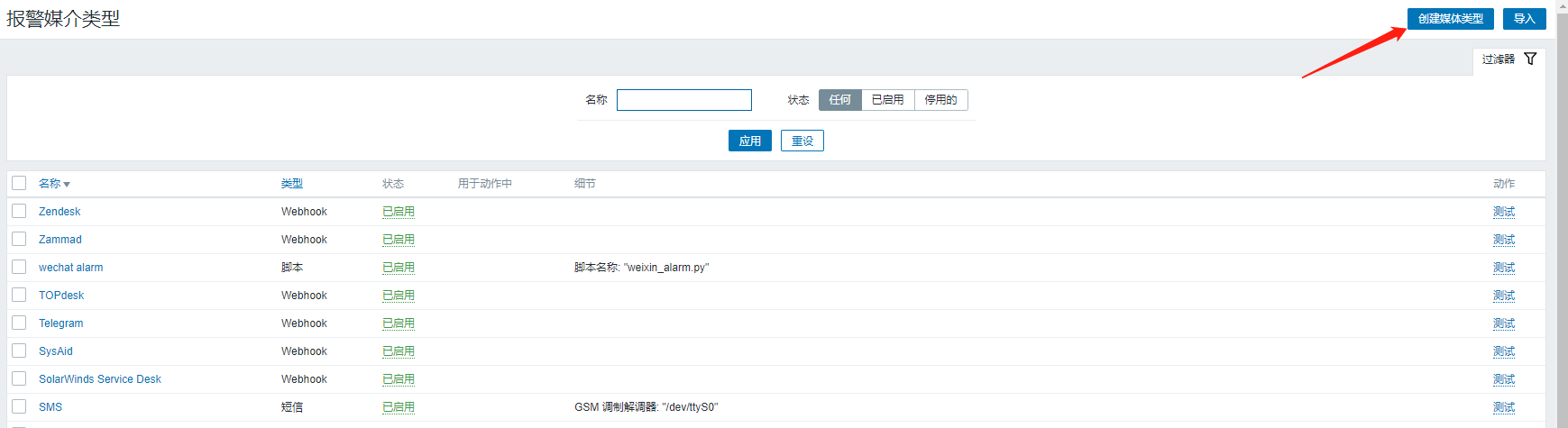Check the SMS row checkbox
Viewport: 1568px width, 428px height.
(19, 406)
